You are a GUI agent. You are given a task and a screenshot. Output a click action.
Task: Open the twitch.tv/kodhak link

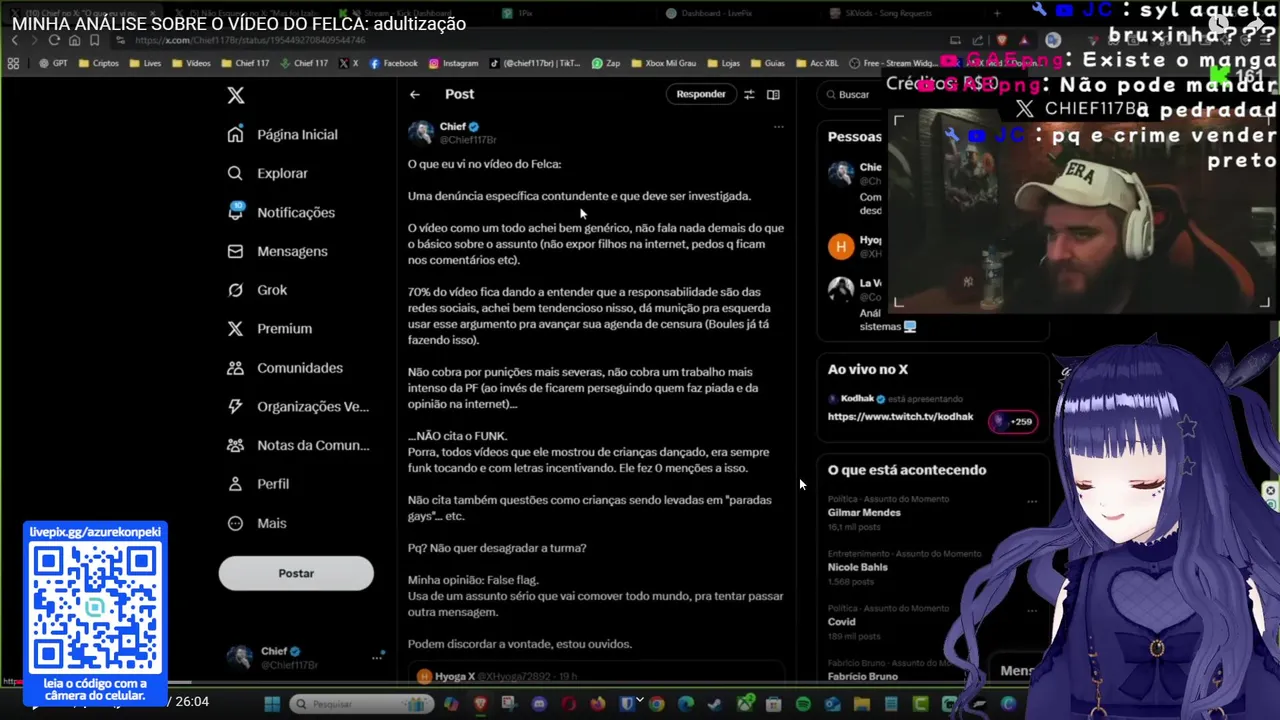[900, 417]
